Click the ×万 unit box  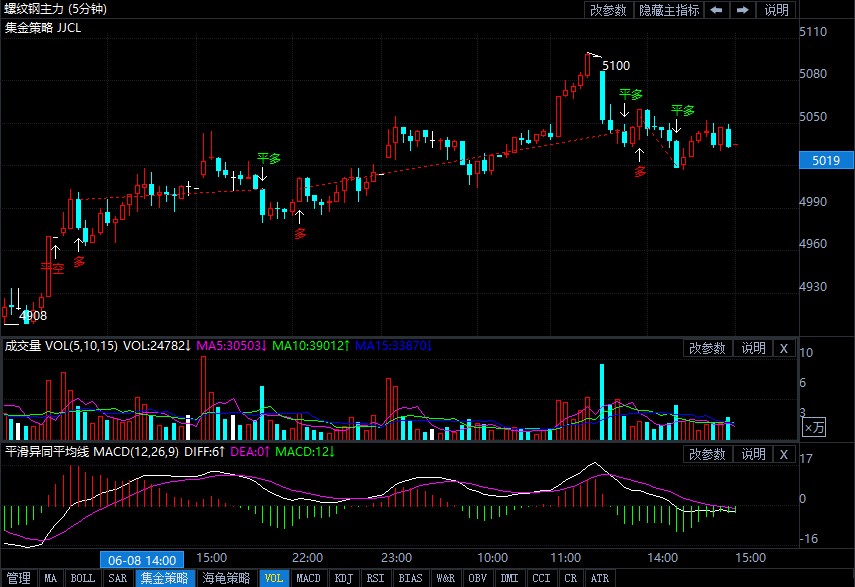[816, 427]
